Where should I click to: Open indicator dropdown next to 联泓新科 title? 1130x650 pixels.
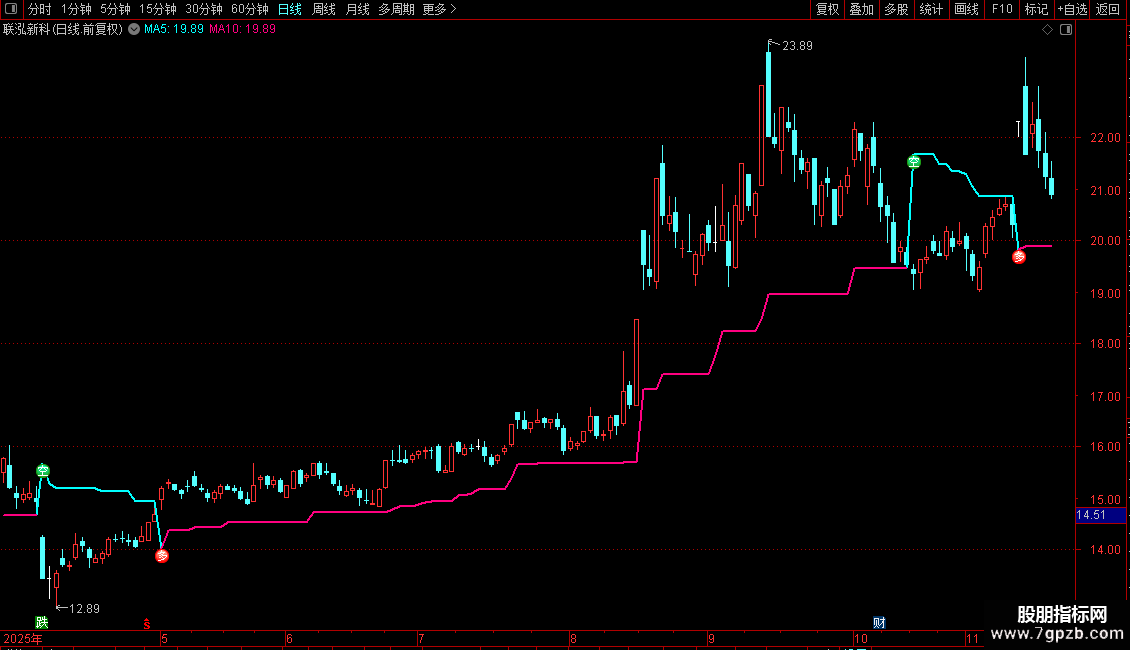(134, 30)
